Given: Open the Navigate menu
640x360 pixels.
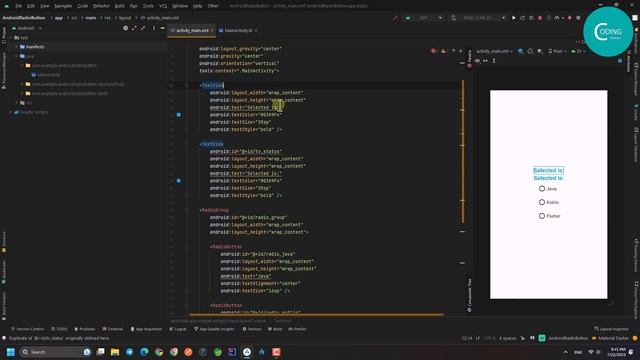Looking at the screenshot, I should pyautogui.click(x=63, y=6).
